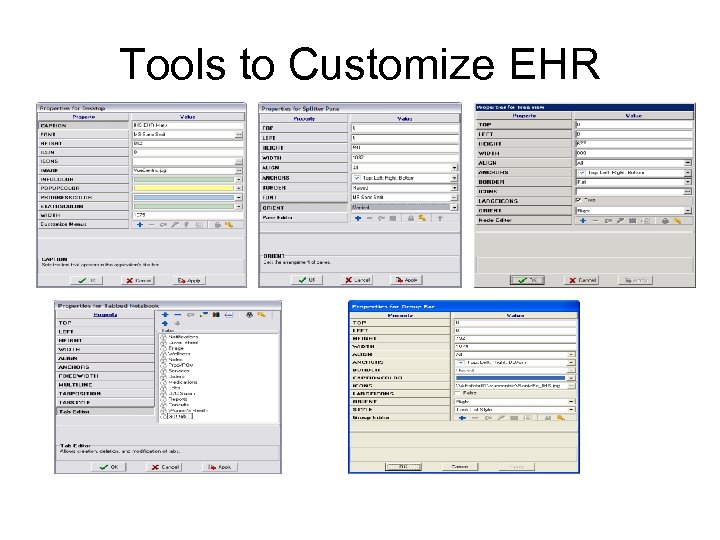720x540 pixels.
Task: Click the HEIGHT value field in Tree View properties
Action: coord(634,144)
